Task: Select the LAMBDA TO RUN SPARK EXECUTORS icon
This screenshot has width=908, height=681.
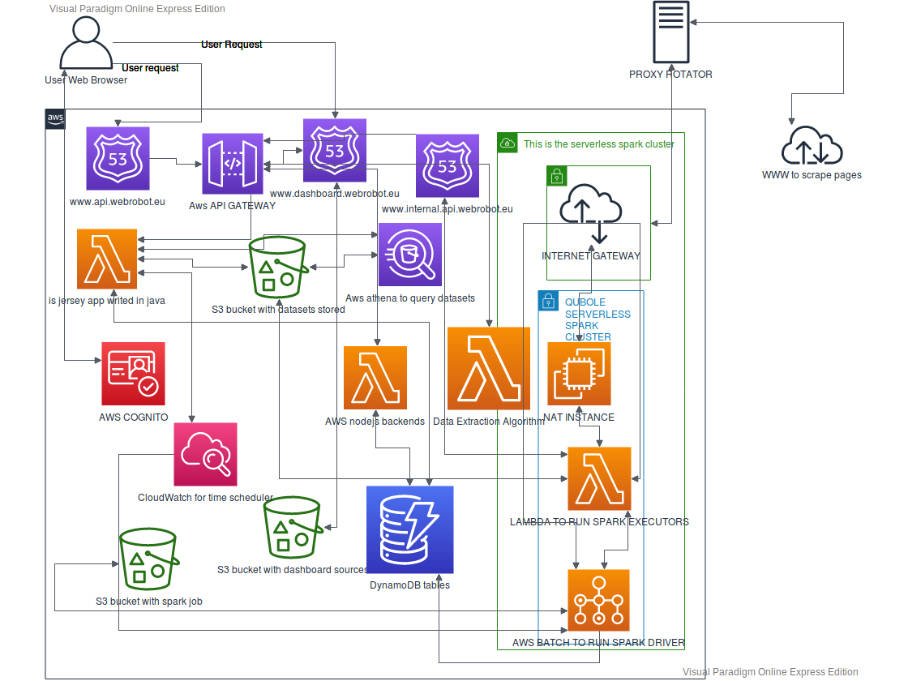Action: pos(600,481)
